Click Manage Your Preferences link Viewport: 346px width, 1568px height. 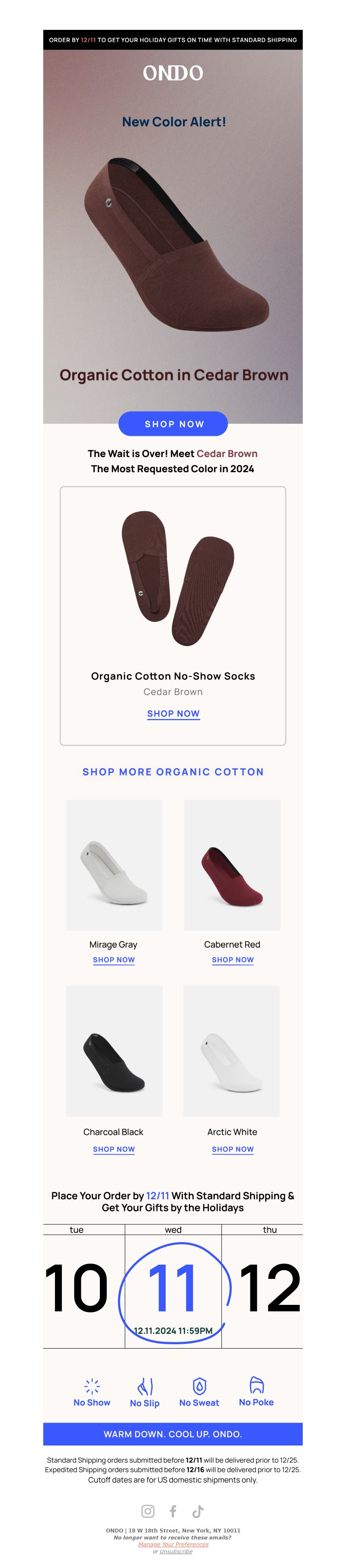click(173, 1544)
